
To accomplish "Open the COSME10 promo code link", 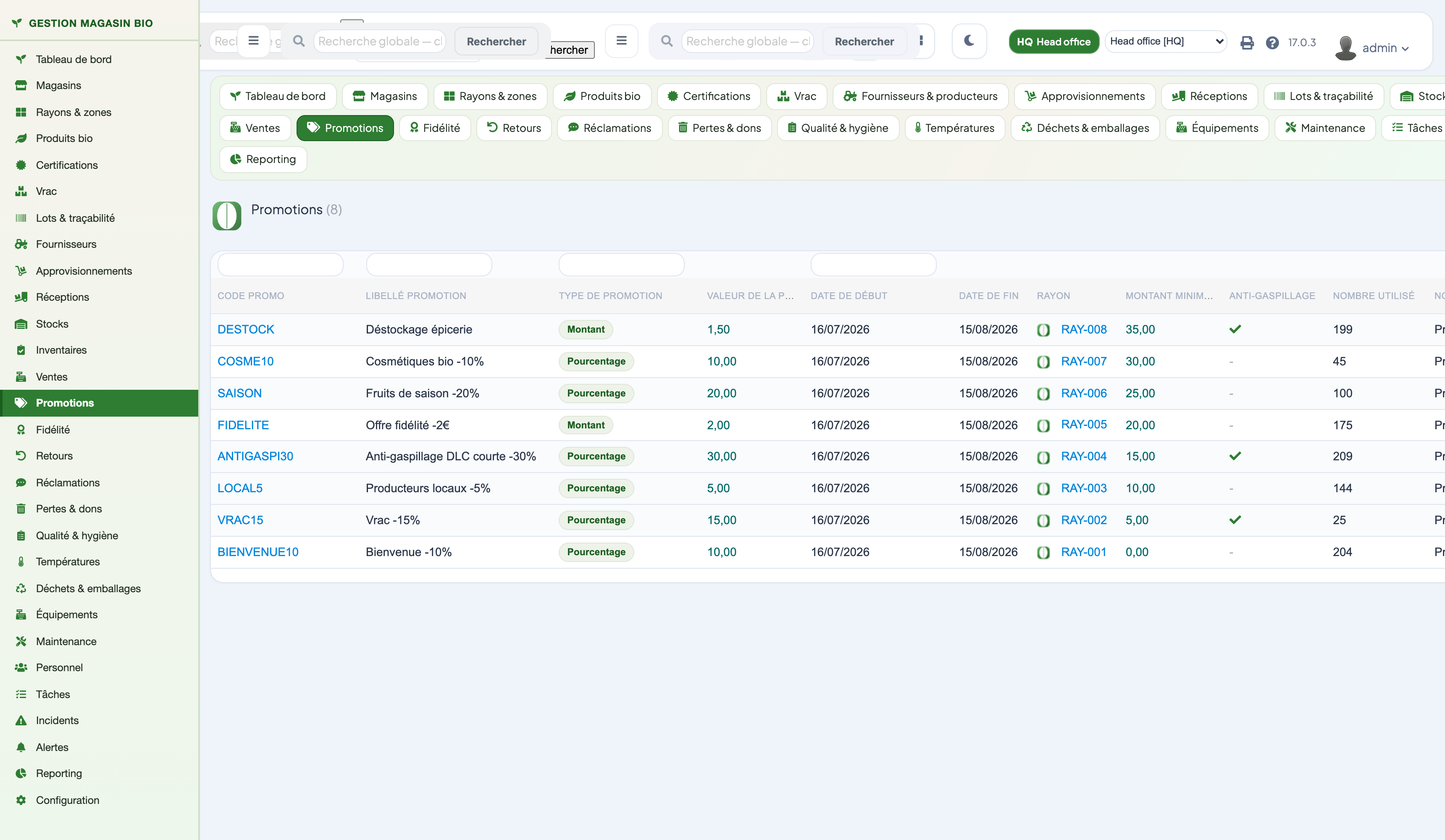I will (246, 361).
